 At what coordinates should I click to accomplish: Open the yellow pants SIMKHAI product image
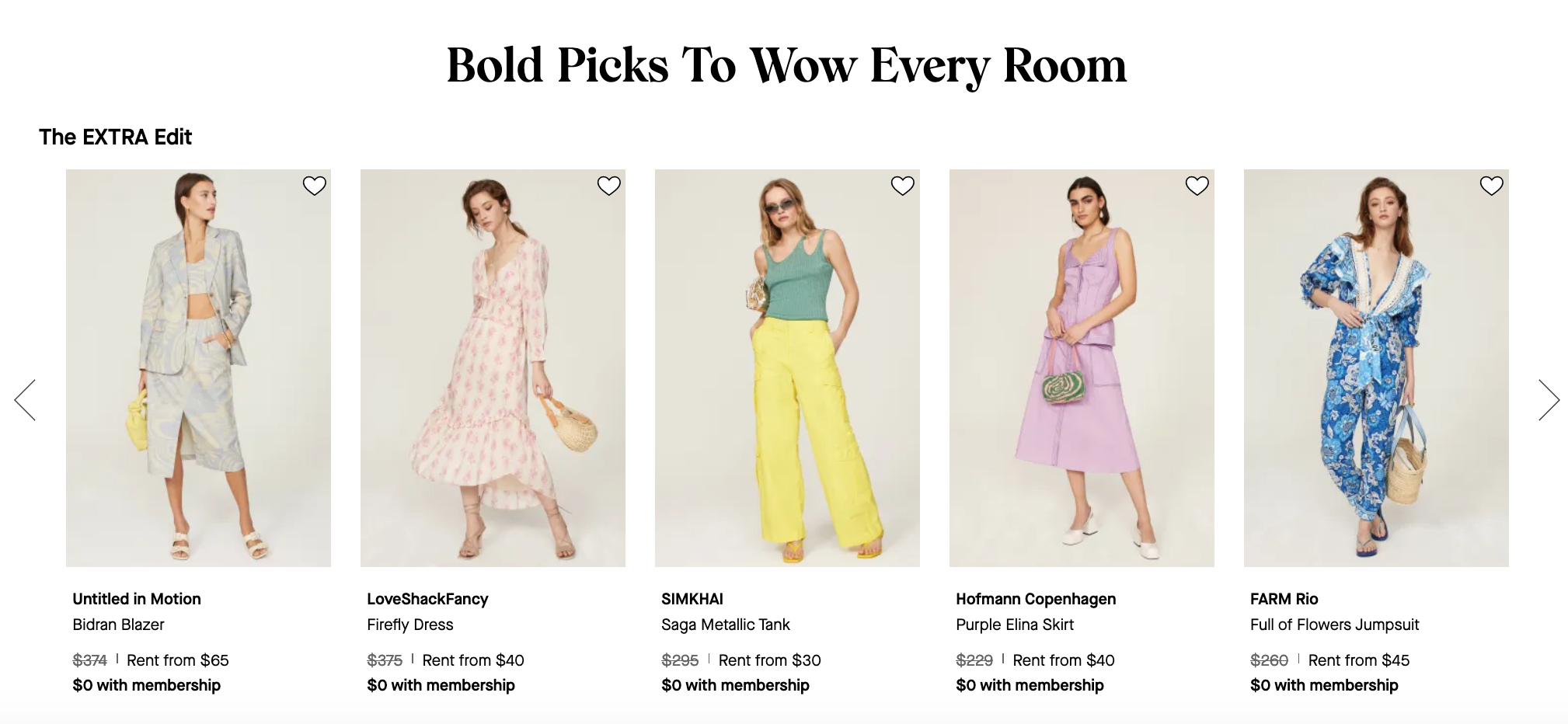[787, 368]
